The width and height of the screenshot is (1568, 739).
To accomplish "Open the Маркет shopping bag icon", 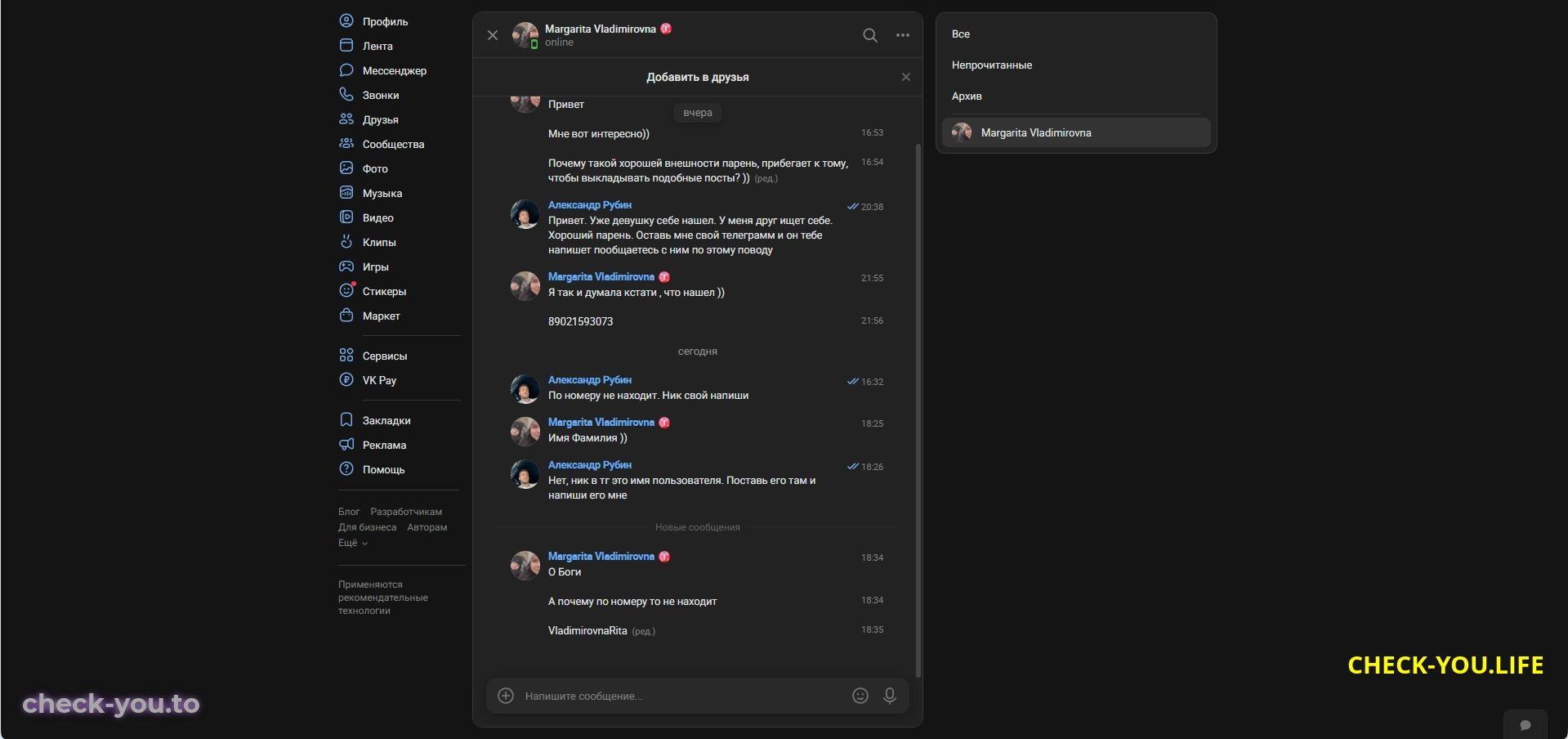I will click(346, 315).
